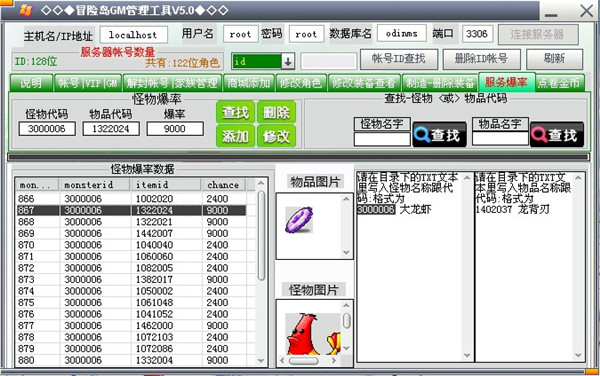Click the drop table scroll-down arrow

click(x=261, y=360)
